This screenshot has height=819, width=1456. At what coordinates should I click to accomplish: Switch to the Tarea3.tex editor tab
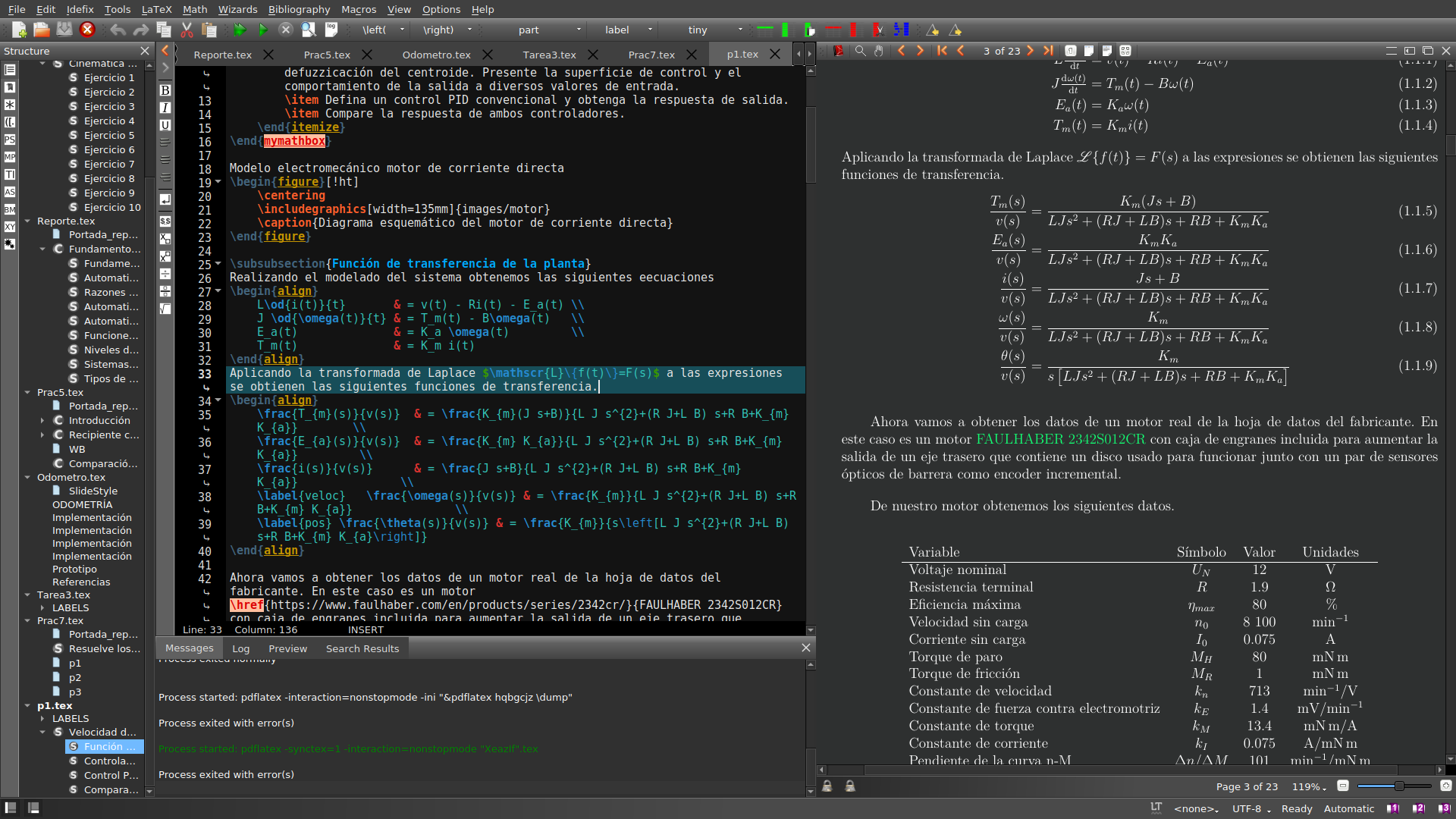pyautogui.click(x=549, y=55)
